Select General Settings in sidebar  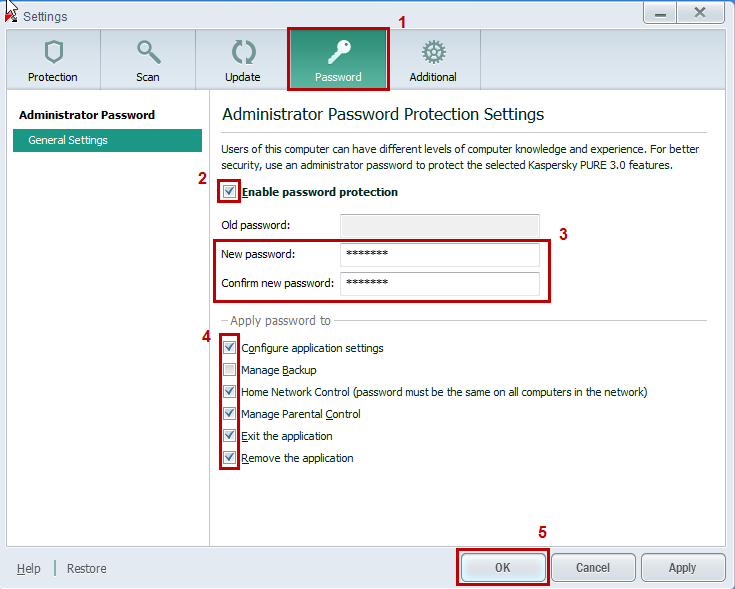tap(107, 140)
